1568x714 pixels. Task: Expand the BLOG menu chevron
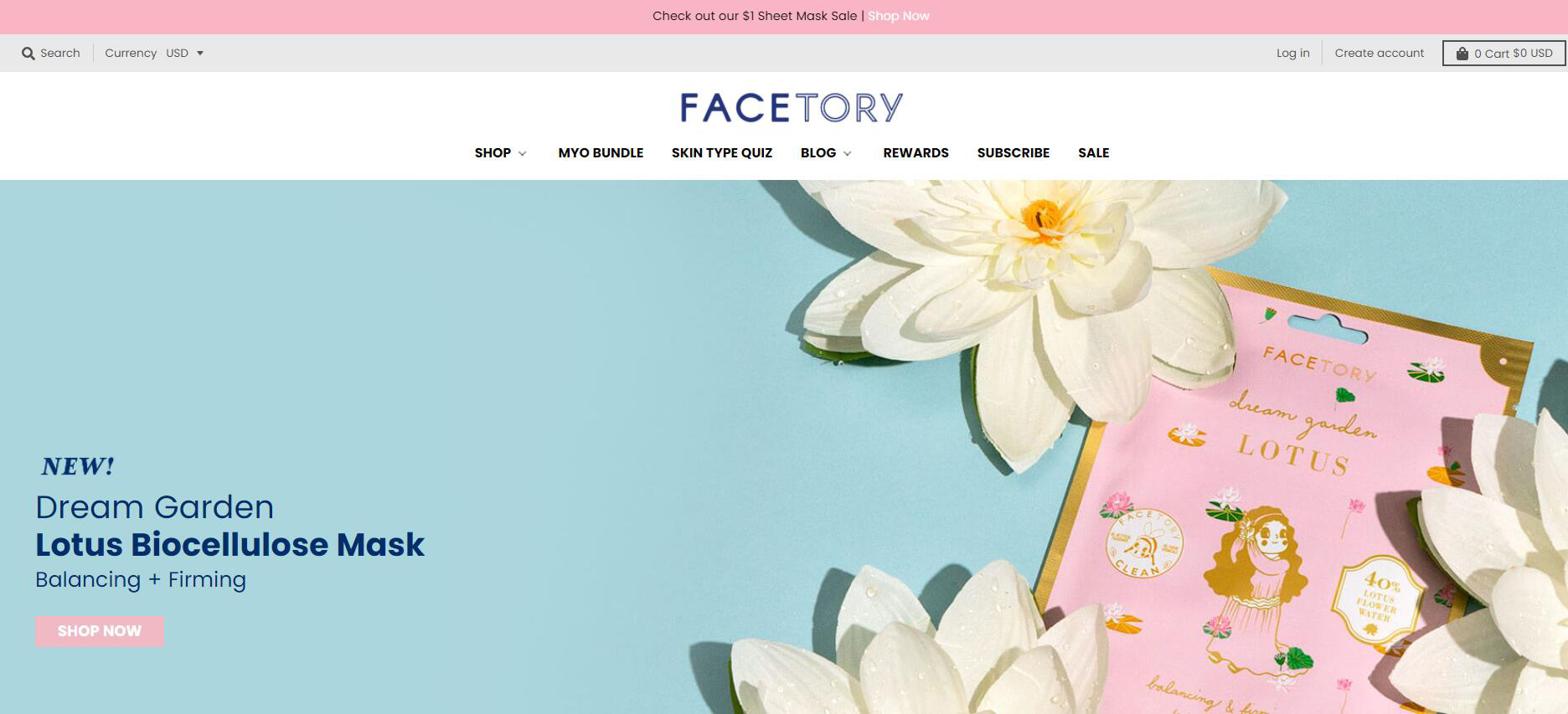coord(847,153)
